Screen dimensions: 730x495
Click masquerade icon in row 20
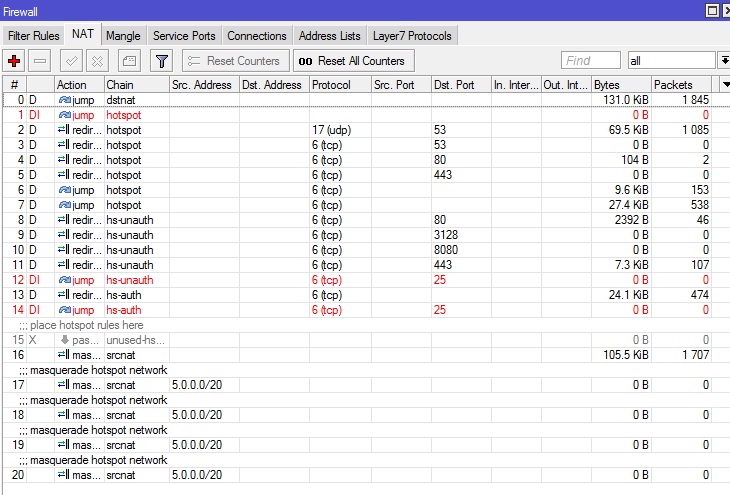64,475
